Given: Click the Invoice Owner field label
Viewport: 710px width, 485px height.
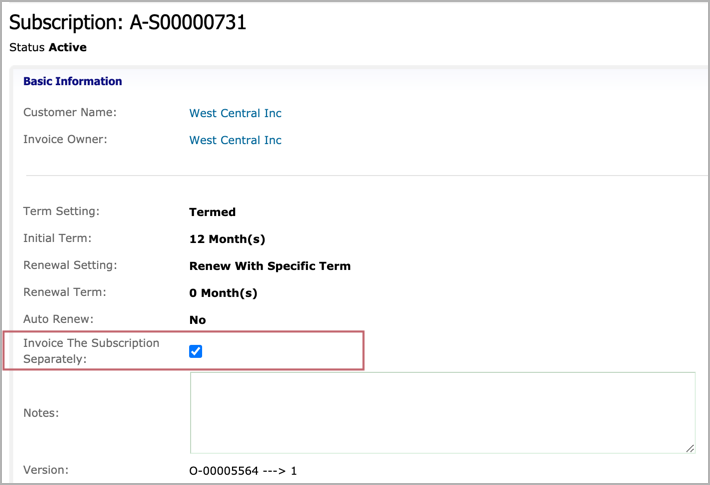Looking at the screenshot, I should point(65,139).
